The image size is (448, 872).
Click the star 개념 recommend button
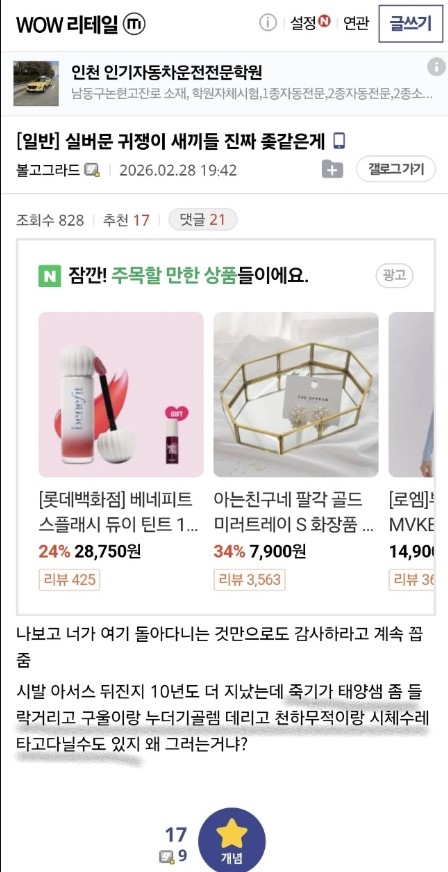click(232, 840)
